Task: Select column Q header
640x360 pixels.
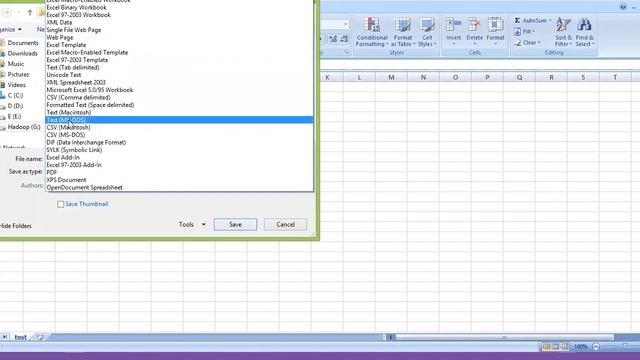Action: click(519, 77)
